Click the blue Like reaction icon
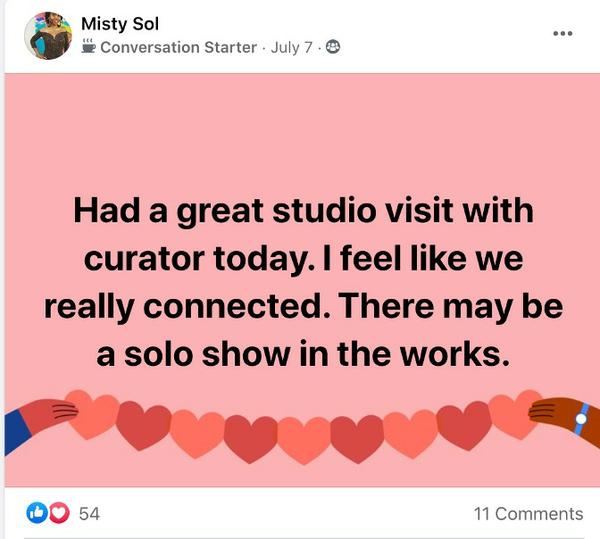This screenshot has width=600, height=539. pyautogui.click(x=37, y=513)
